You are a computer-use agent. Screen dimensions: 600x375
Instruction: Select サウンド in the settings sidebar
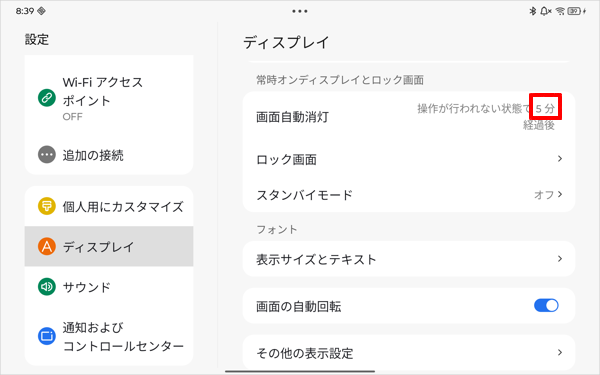click(x=109, y=287)
